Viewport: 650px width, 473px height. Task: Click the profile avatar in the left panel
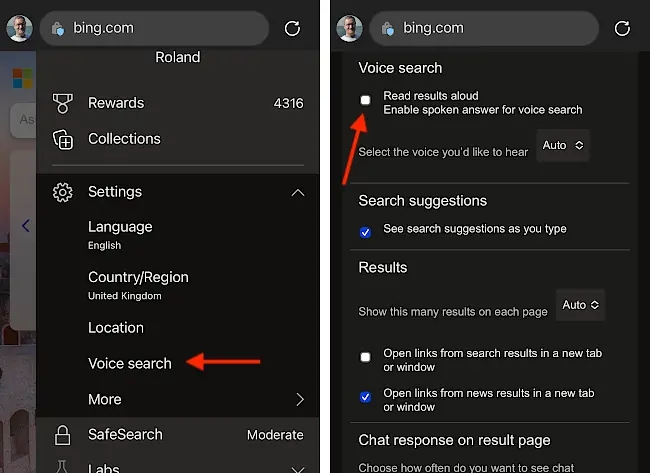click(19, 29)
